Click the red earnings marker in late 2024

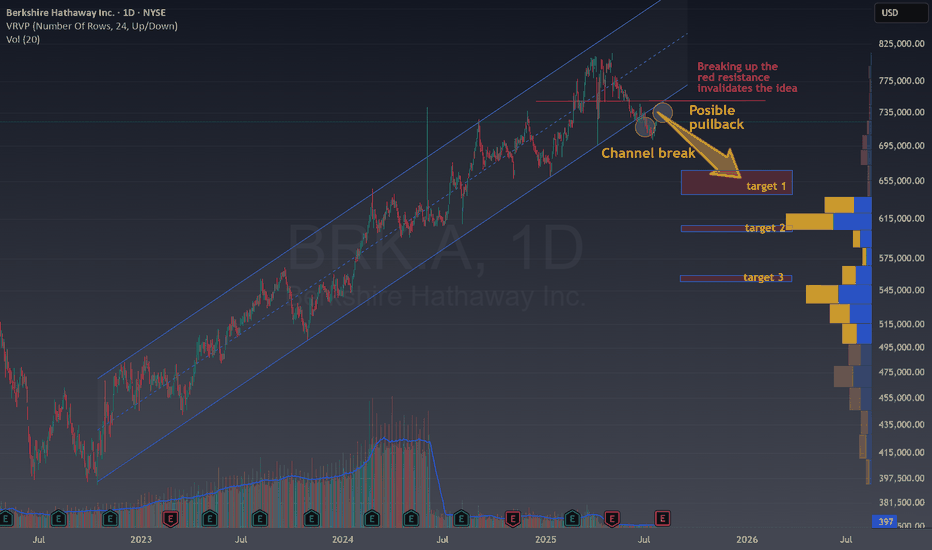[x=512, y=518]
